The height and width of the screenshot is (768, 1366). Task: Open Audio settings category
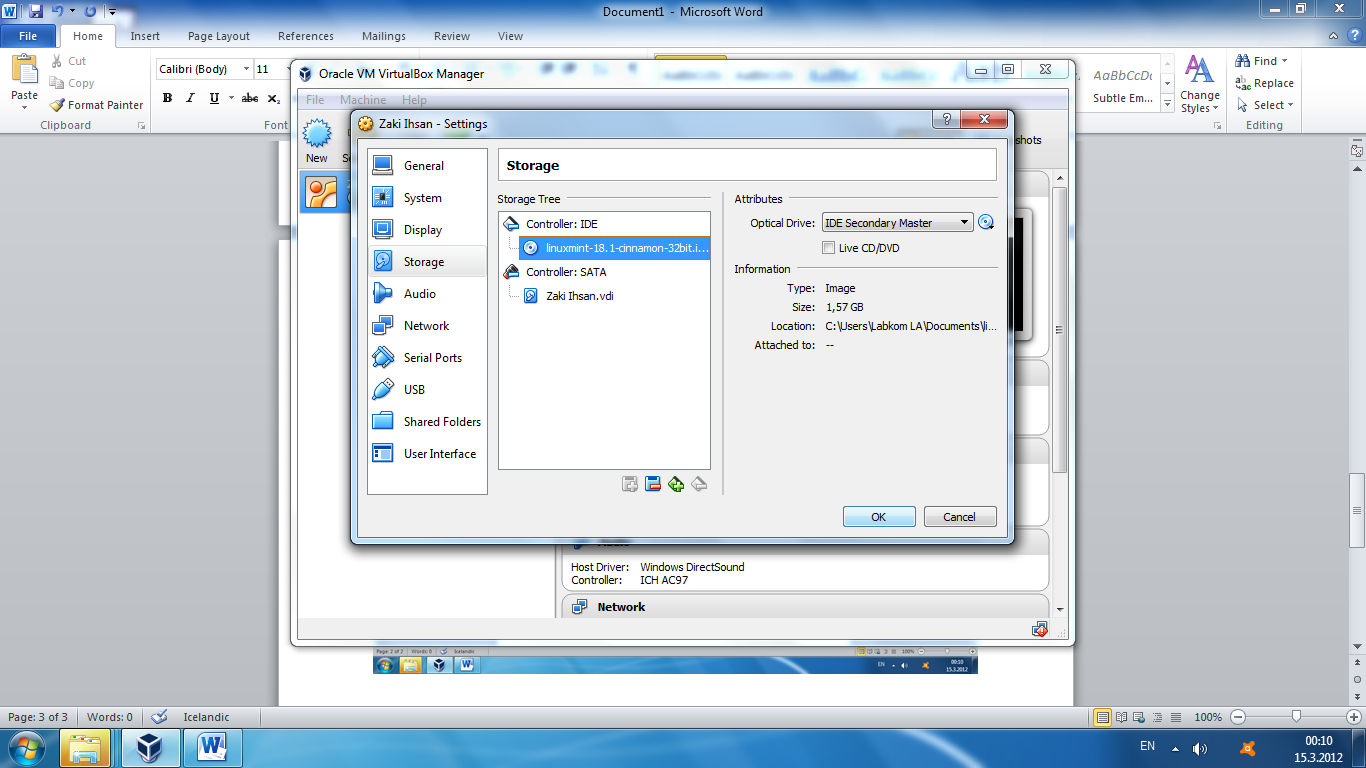[427, 294]
